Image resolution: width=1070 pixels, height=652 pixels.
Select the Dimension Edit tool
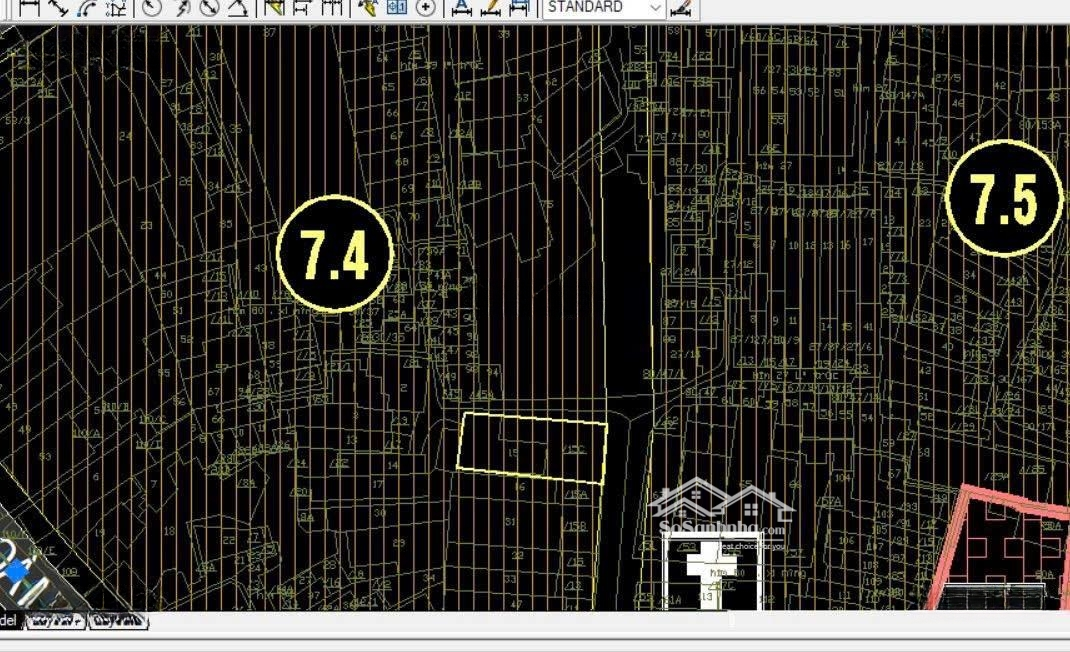coord(461,7)
